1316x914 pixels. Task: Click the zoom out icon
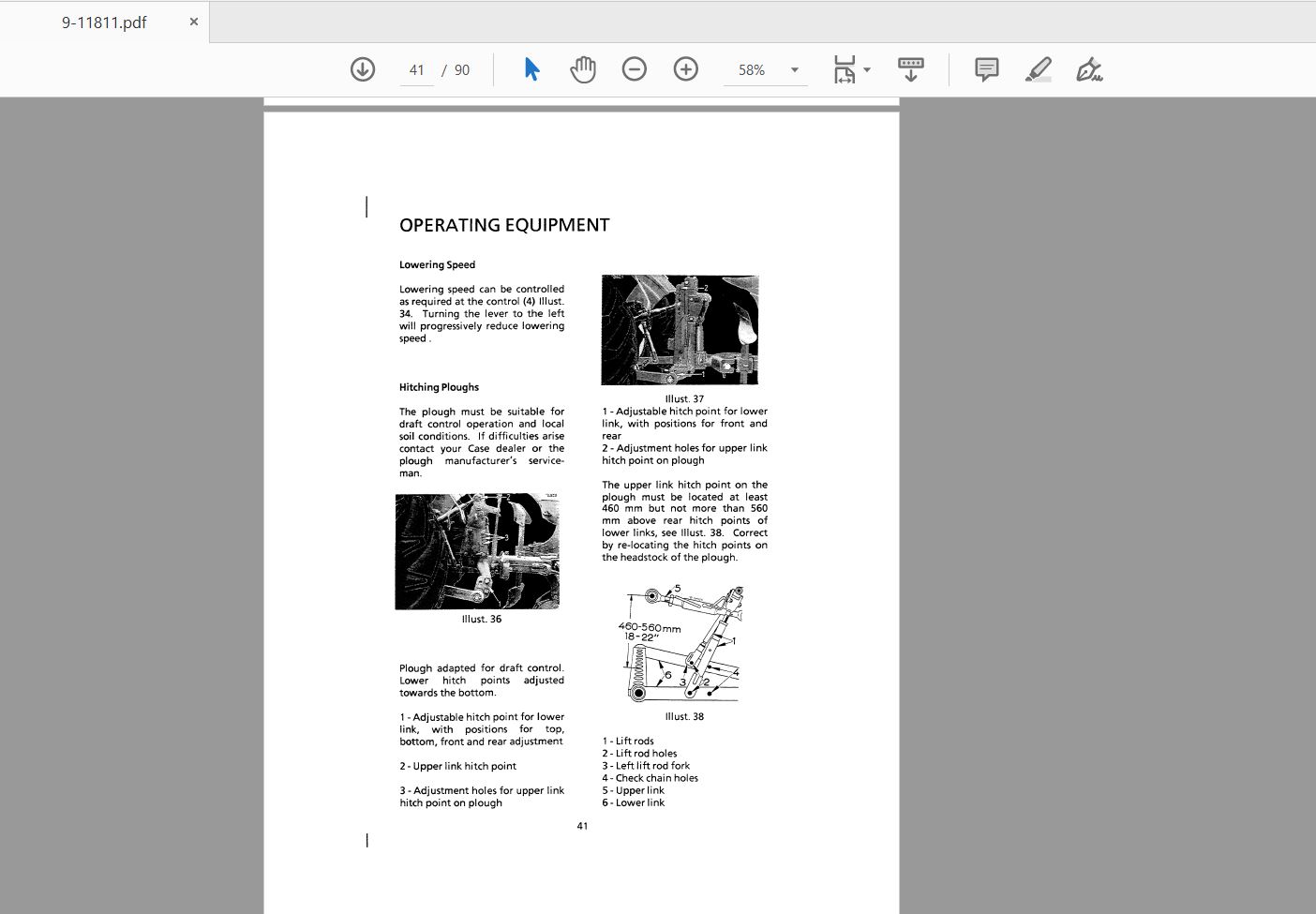click(635, 68)
